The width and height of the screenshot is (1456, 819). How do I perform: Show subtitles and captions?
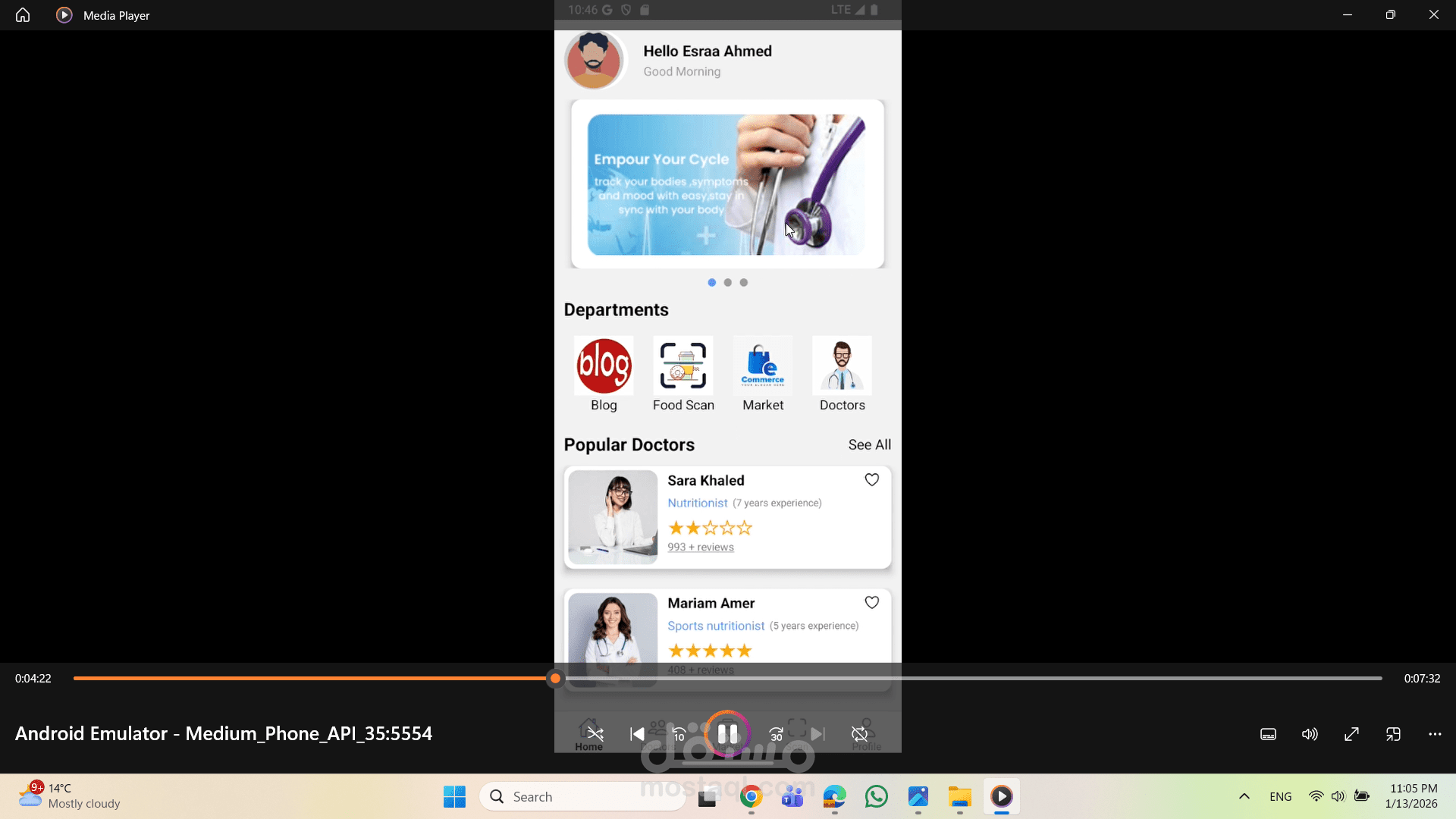(1268, 734)
